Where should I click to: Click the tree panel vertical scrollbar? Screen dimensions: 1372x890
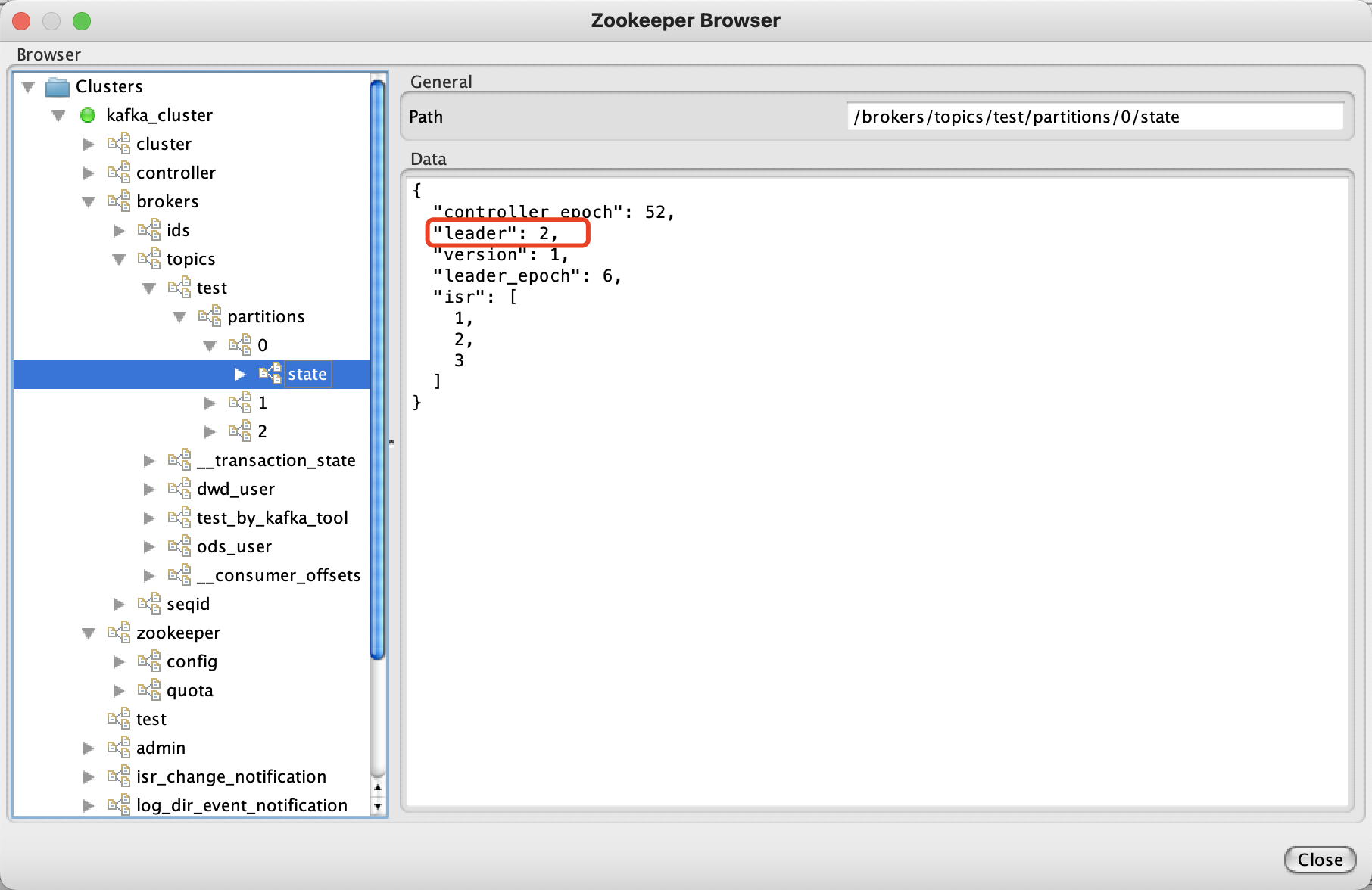tap(377, 378)
